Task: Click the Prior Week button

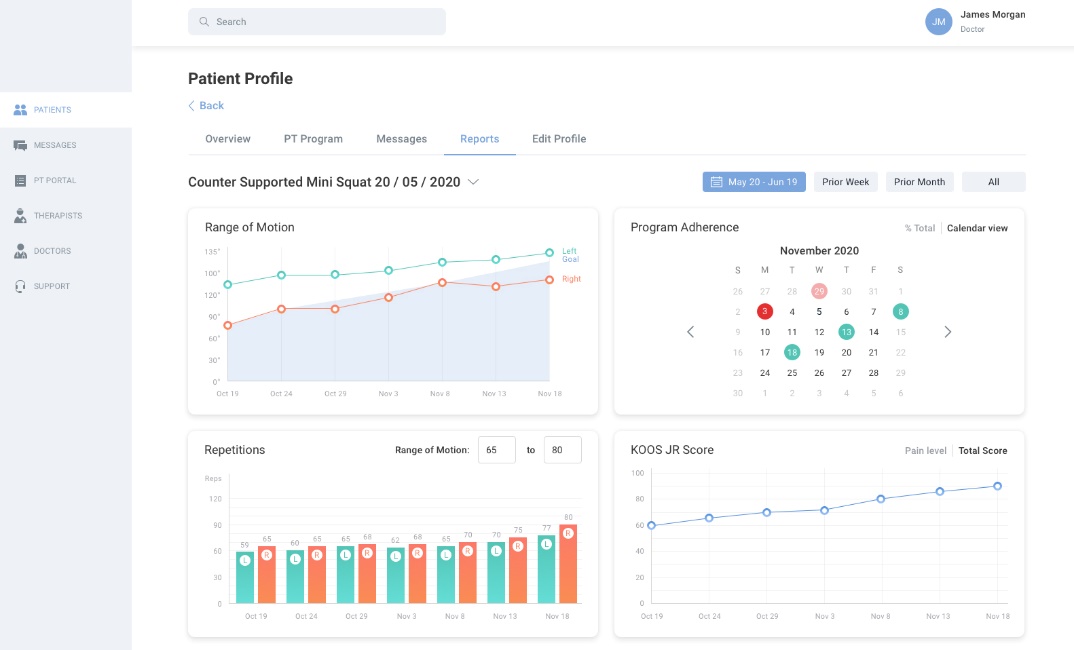Action: [x=845, y=182]
